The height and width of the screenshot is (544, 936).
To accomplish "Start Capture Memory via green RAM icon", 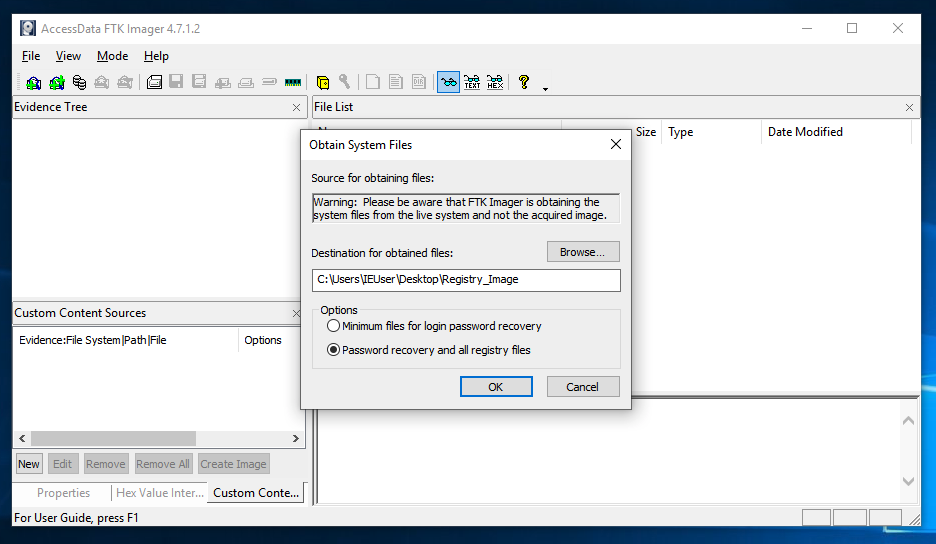I will coord(292,82).
